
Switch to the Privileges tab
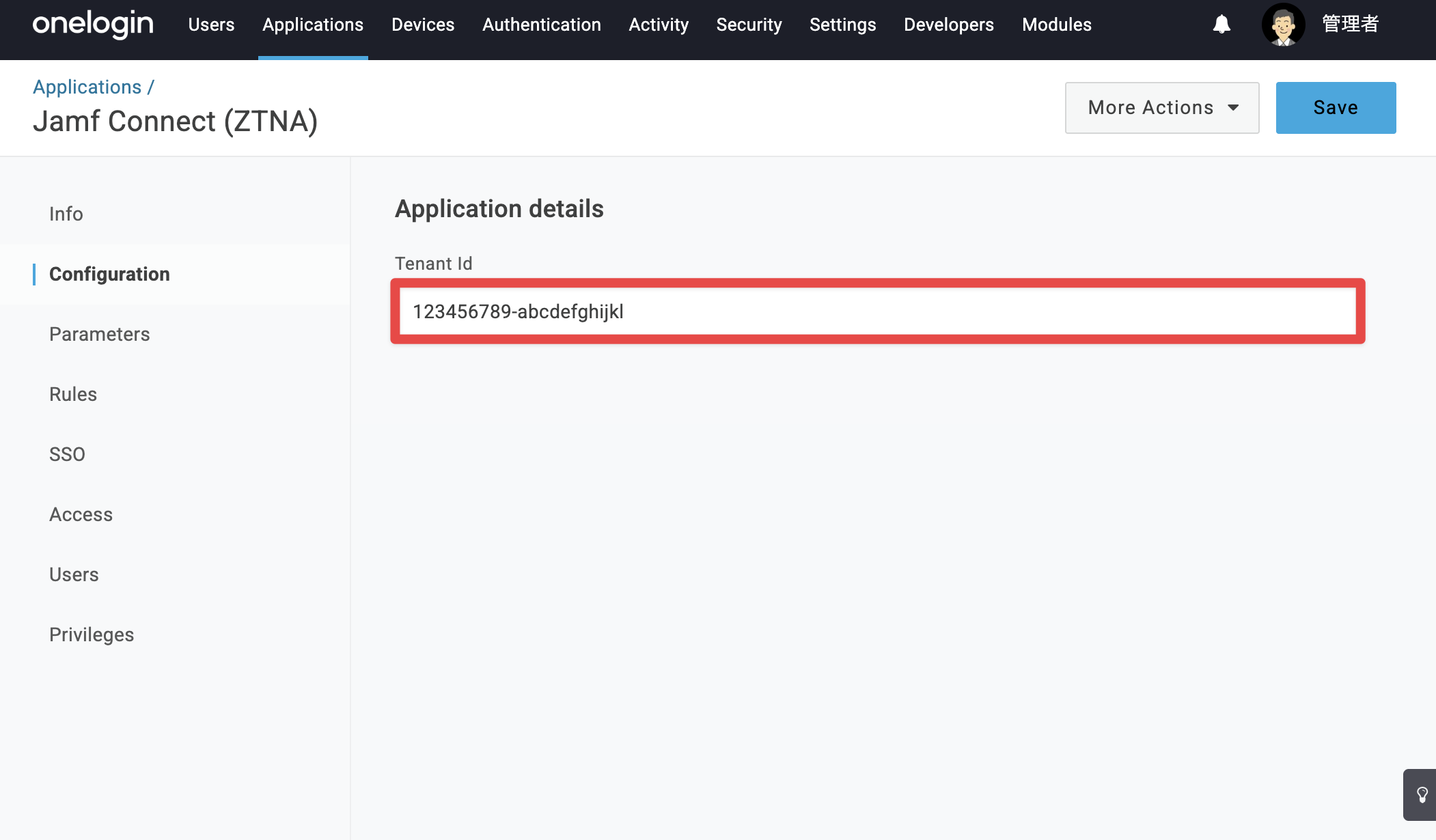92,634
